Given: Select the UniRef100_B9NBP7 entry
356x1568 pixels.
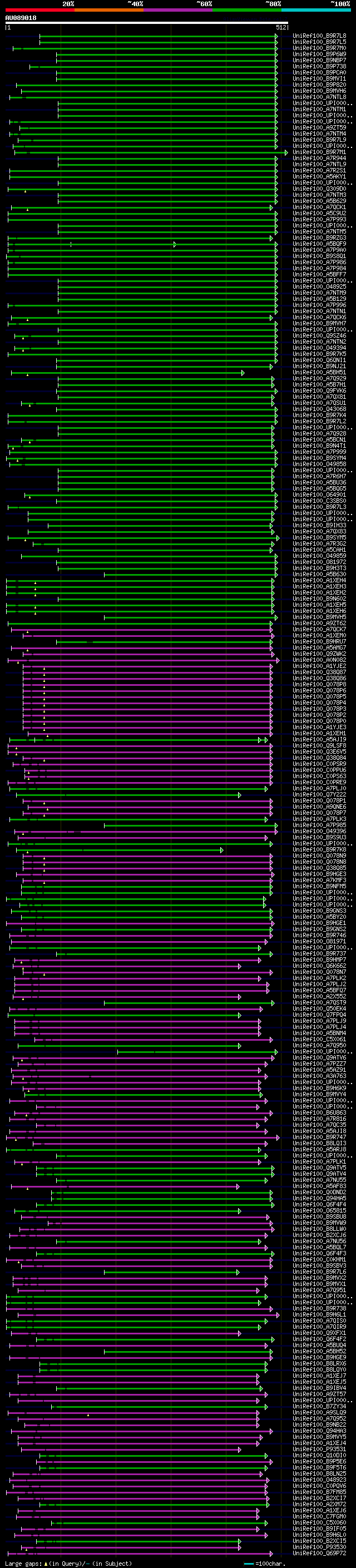Looking at the screenshot, I should 319,60.
